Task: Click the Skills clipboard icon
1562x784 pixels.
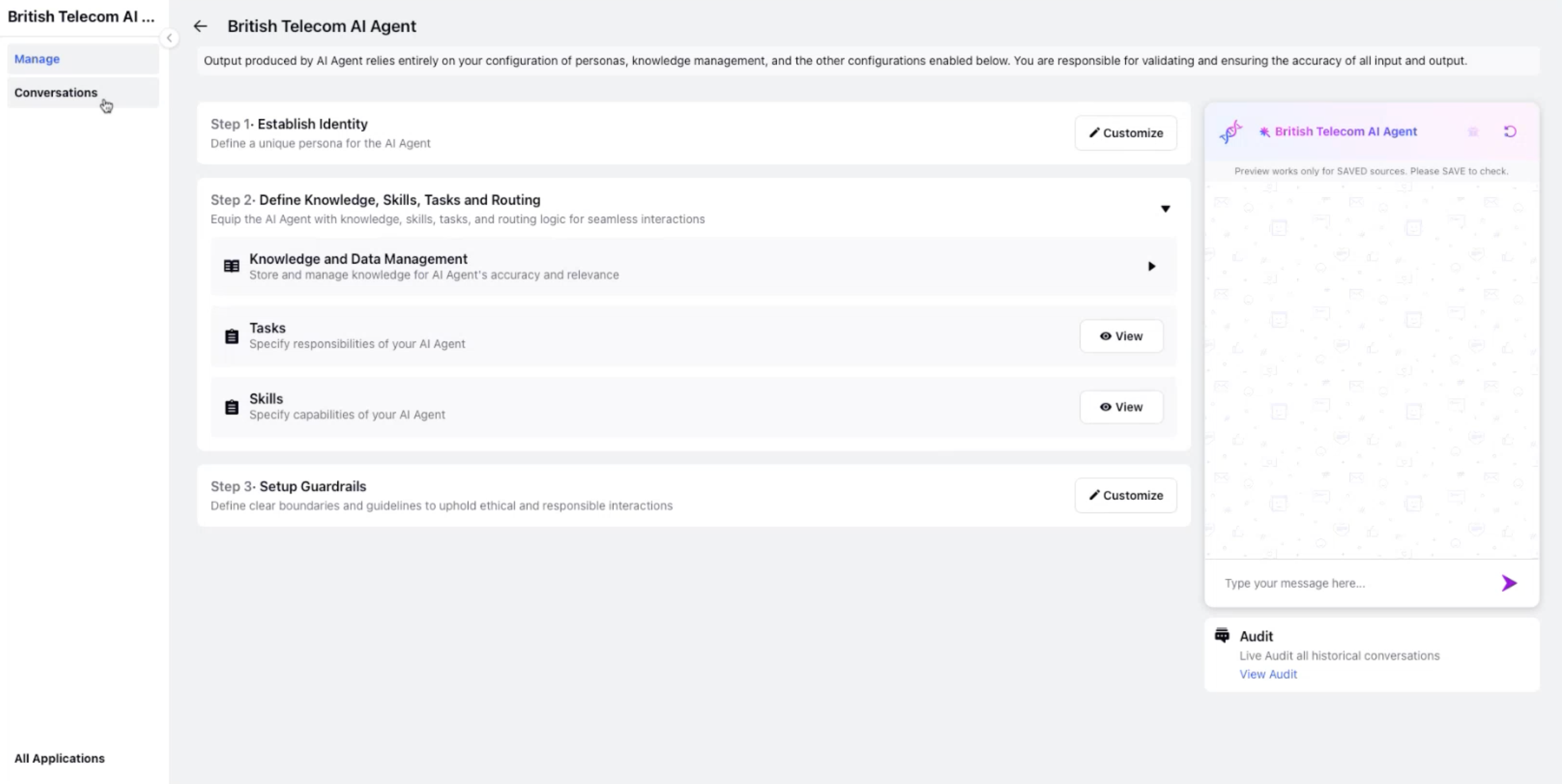Action: (x=232, y=407)
